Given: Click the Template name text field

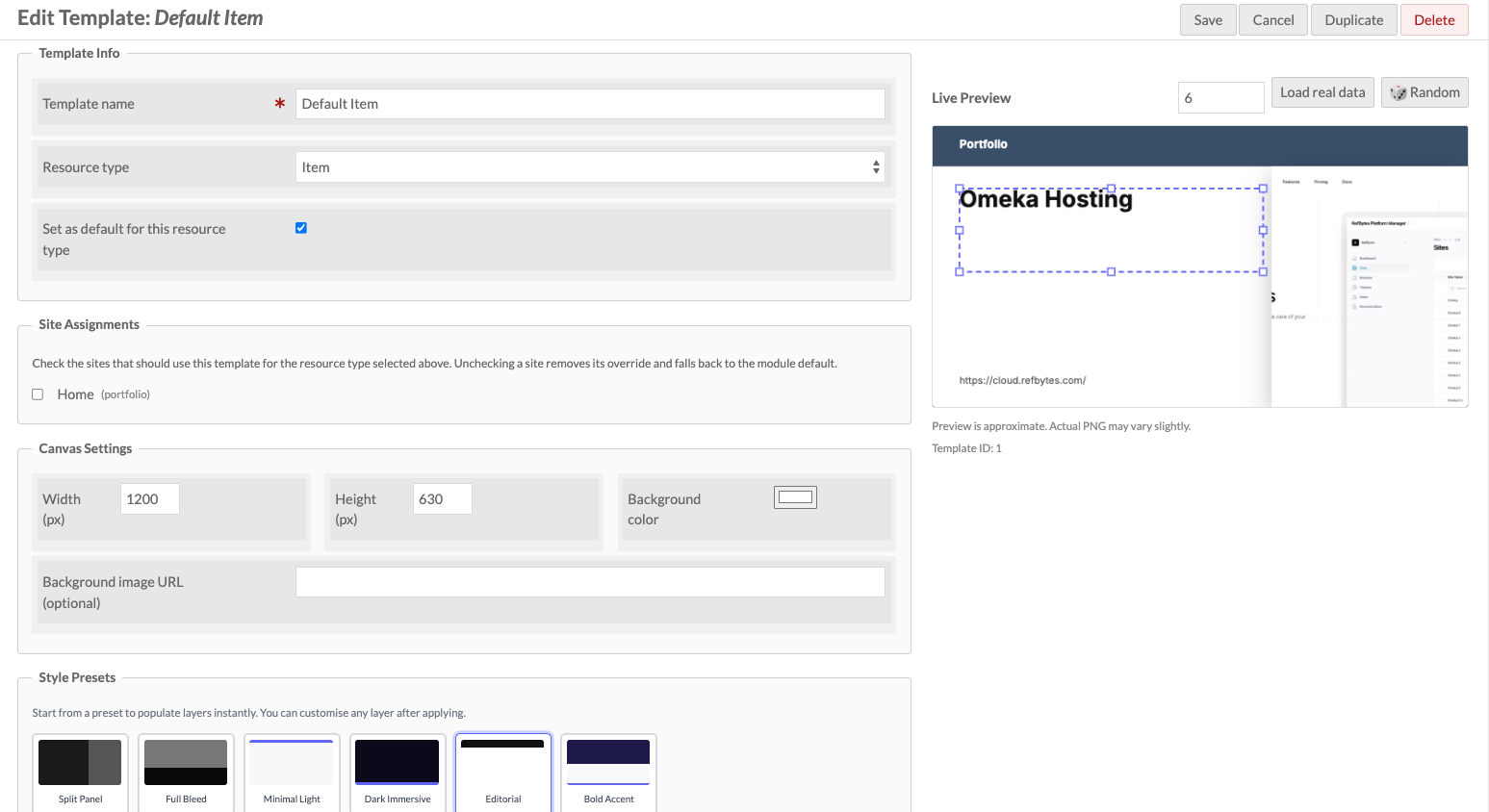Looking at the screenshot, I should 589,103.
